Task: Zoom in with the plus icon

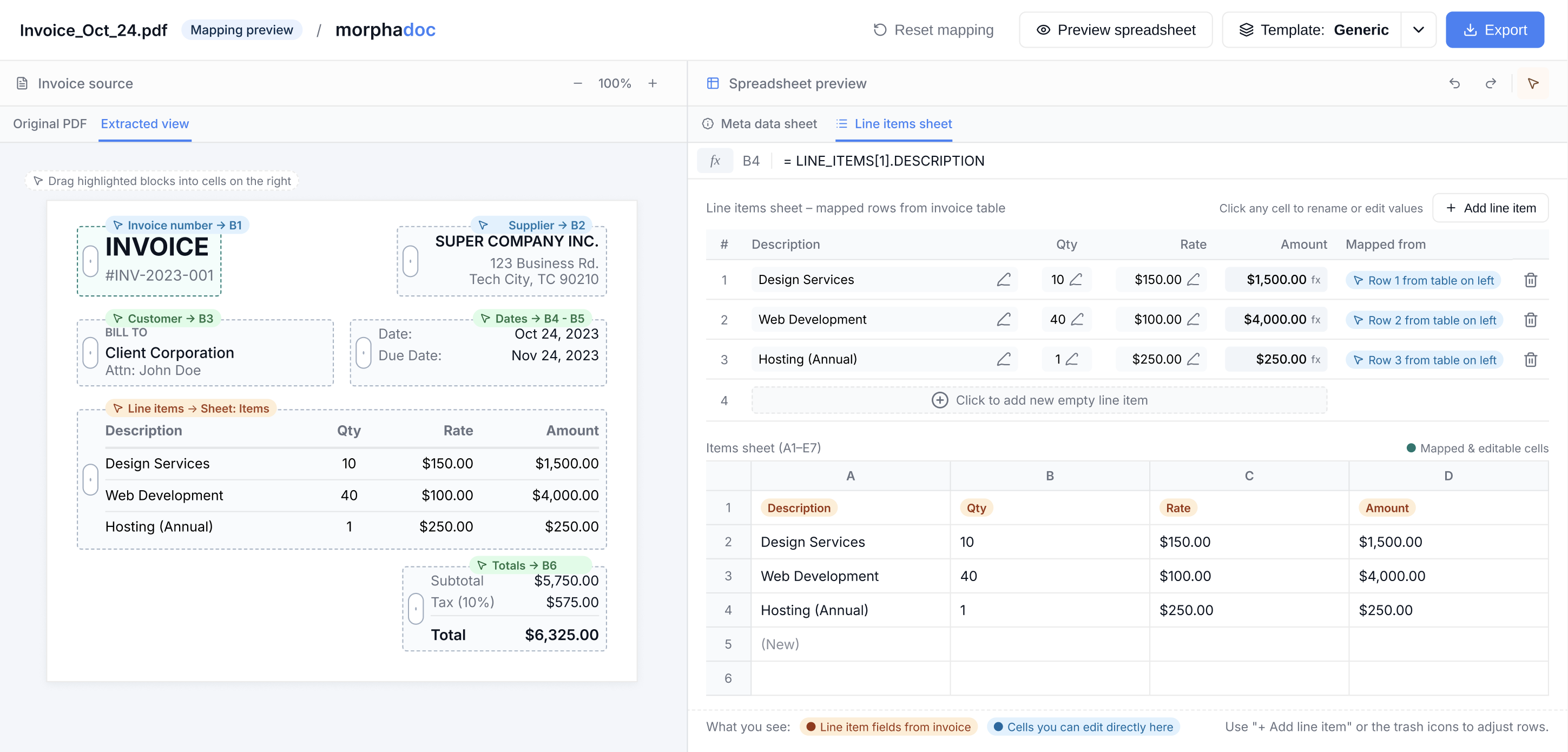Action: point(653,83)
